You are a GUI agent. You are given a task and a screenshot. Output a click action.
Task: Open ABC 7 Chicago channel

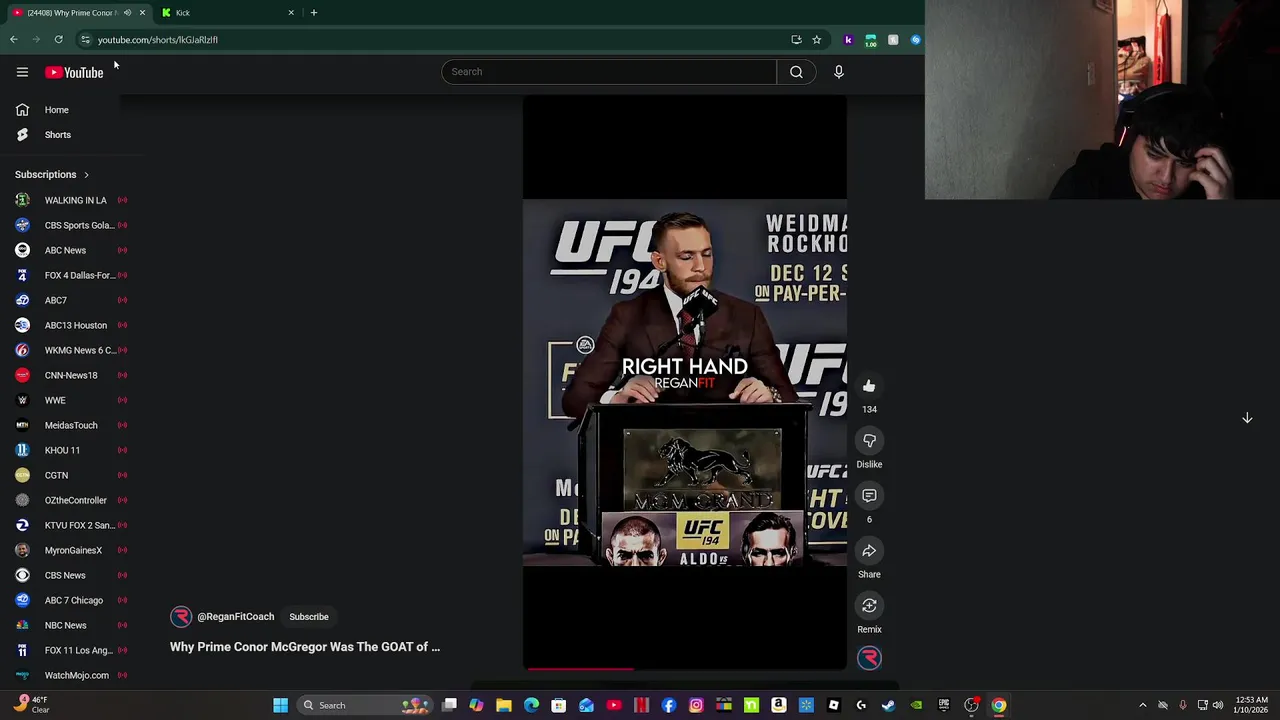[70, 600]
